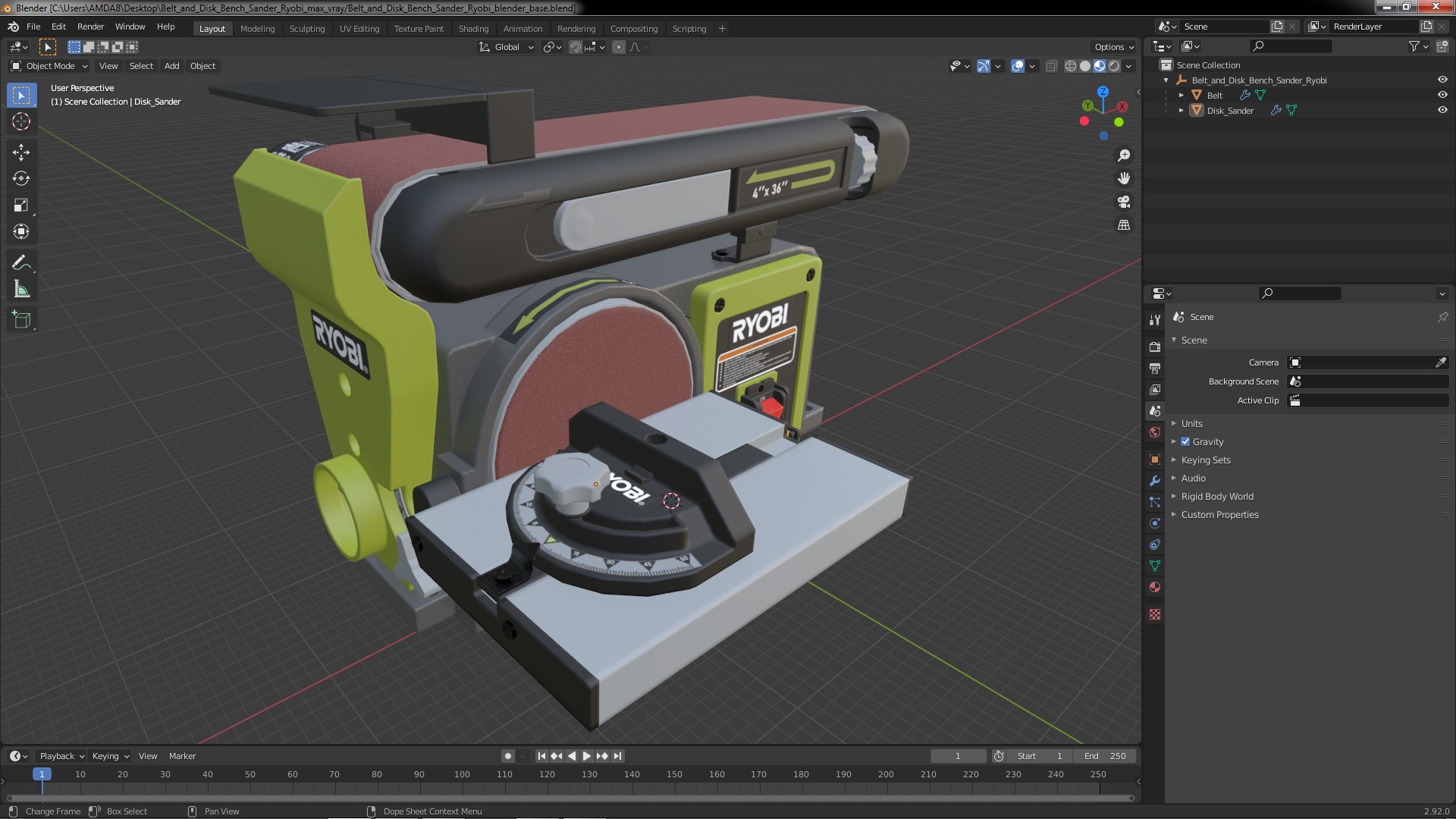Viewport: 1456px width, 819px height.
Task: Select the Scale tool
Action: (x=21, y=206)
